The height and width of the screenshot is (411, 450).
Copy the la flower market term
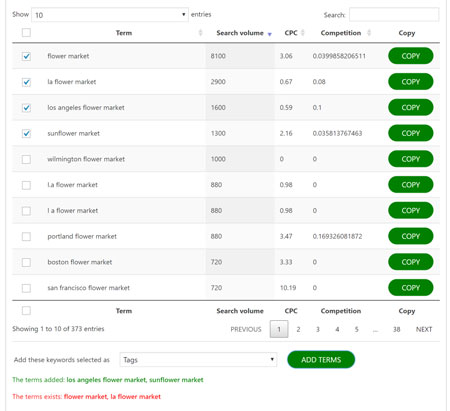point(411,82)
